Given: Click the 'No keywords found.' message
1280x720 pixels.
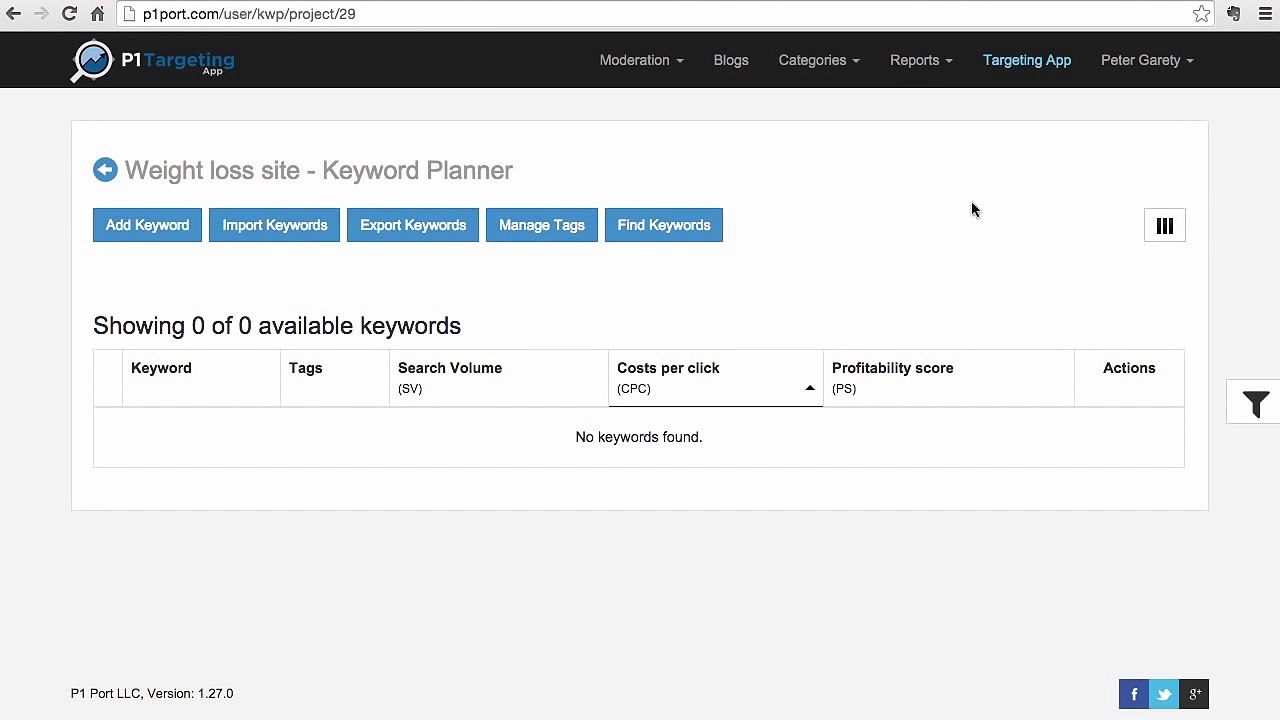Looking at the screenshot, I should click(639, 437).
